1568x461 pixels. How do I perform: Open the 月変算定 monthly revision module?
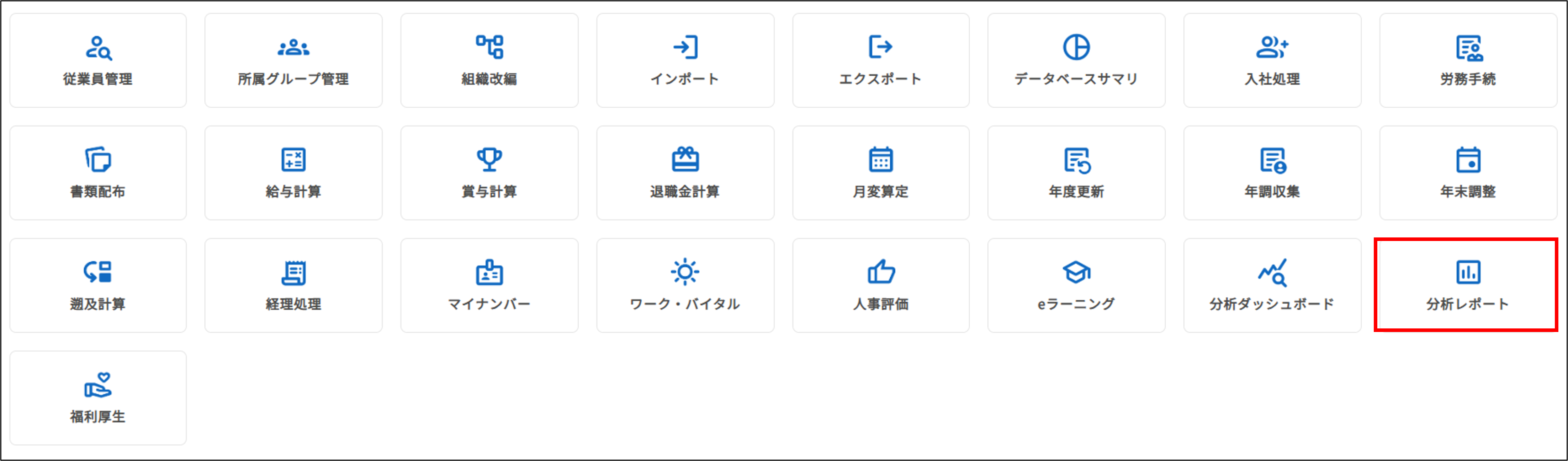pos(881,173)
